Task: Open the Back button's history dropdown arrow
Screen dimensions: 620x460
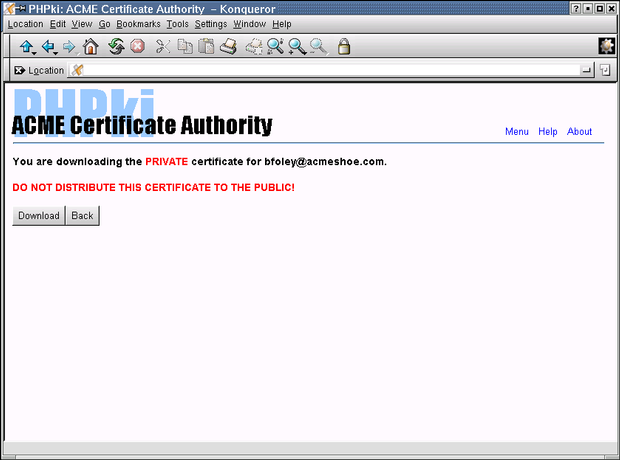Action: 56,53
